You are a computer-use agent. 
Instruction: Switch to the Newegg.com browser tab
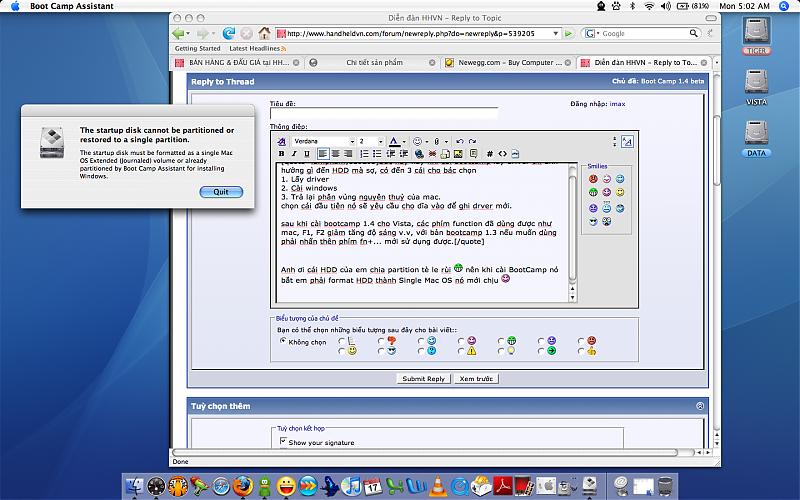[507, 62]
